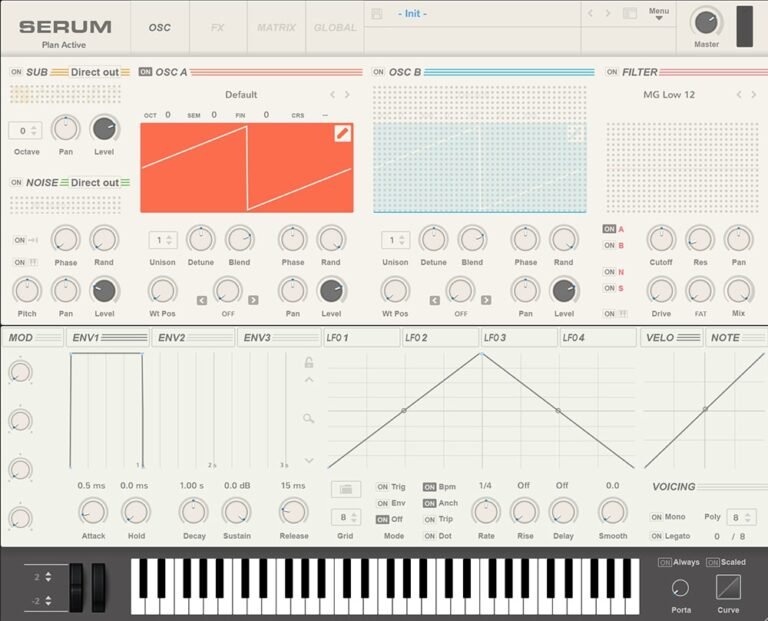Select the ENV3 tab

(279, 337)
